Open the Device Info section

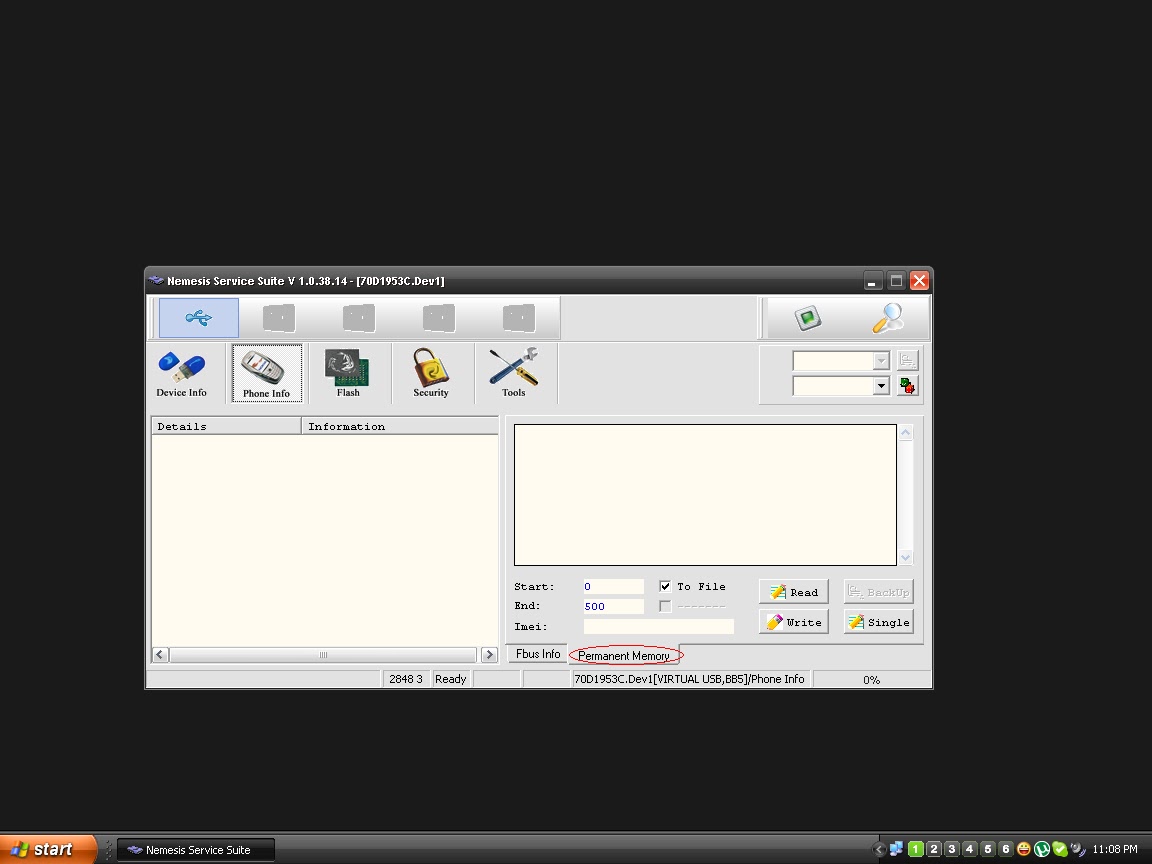[x=181, y=374]
